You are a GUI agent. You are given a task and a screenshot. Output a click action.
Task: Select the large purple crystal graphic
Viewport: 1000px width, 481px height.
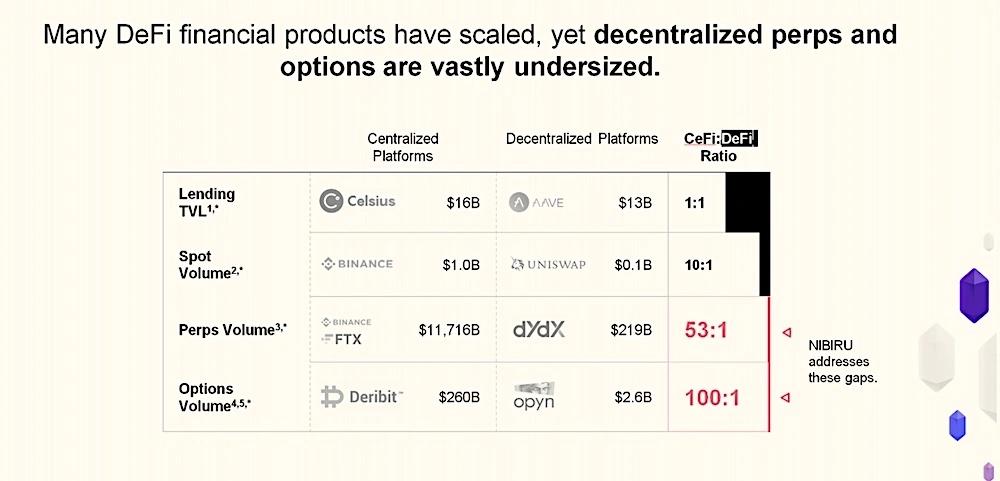coord(974,295)
